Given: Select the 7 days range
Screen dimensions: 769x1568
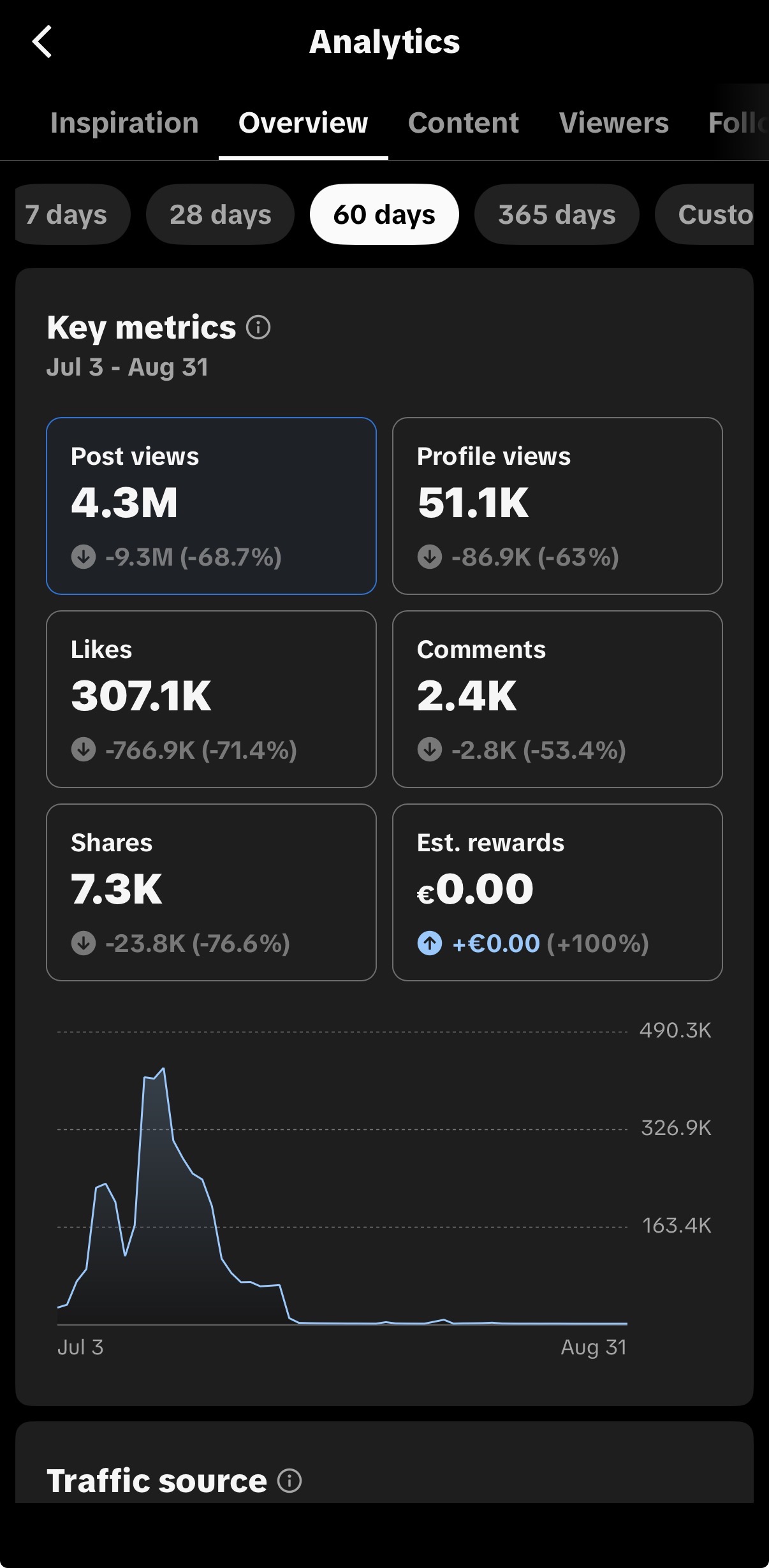Looking at the screenshot, I should click(x=72, y=215).
